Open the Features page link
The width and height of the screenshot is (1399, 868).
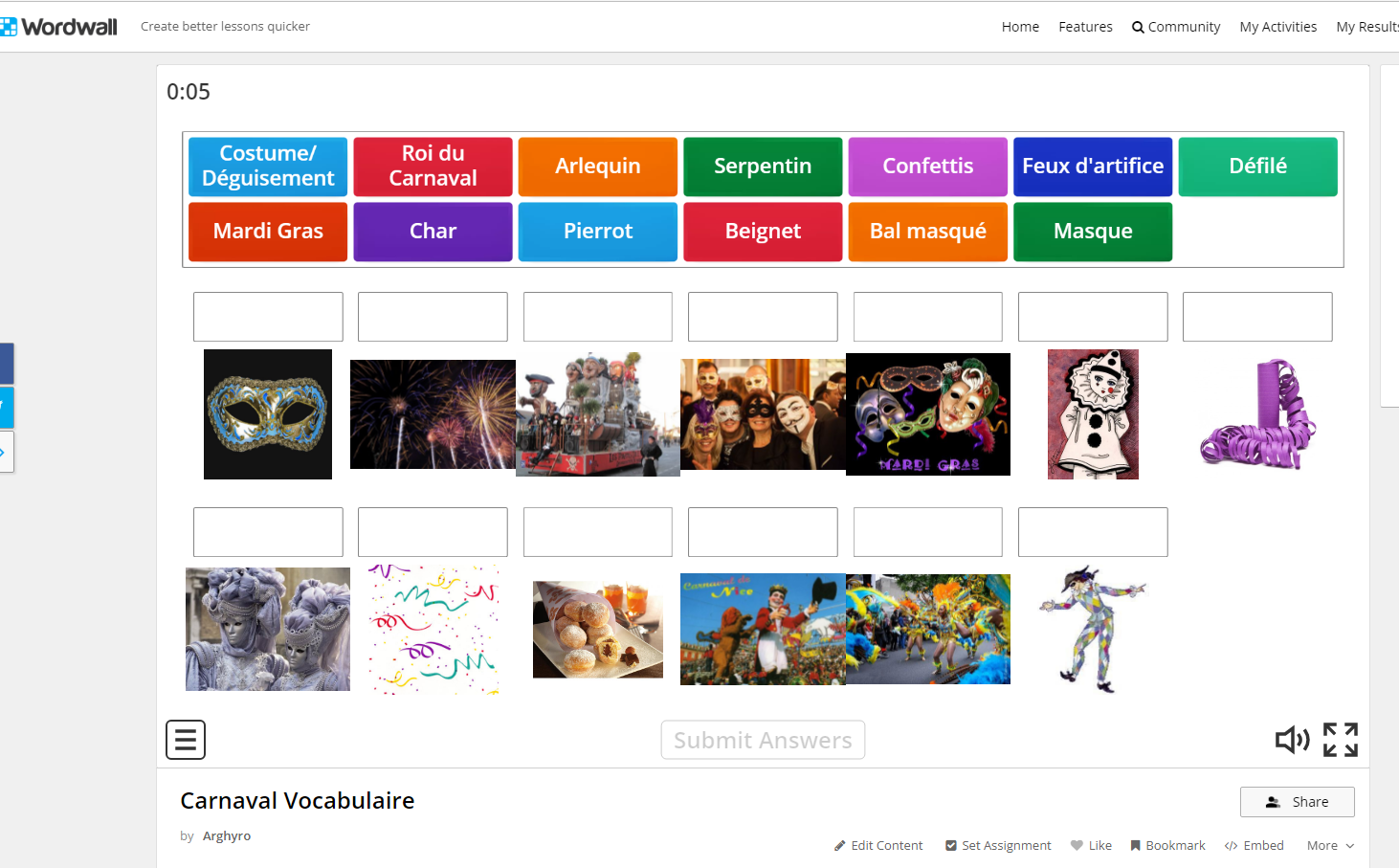point(1085,27)
